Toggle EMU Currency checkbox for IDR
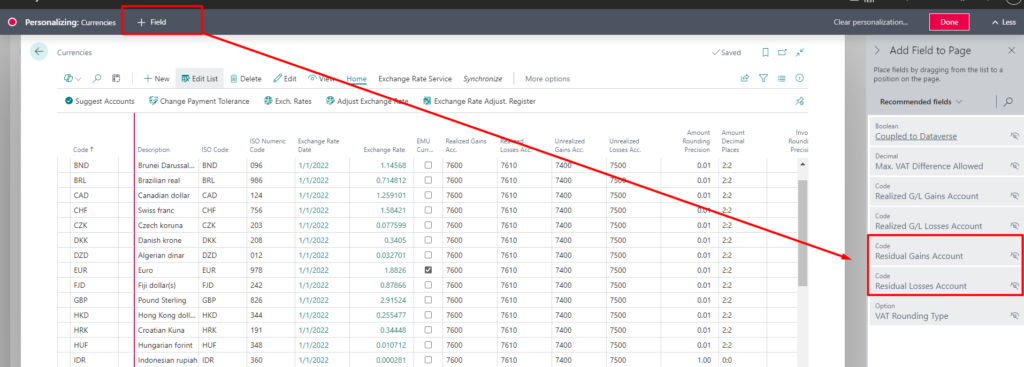 click(428, 360)
